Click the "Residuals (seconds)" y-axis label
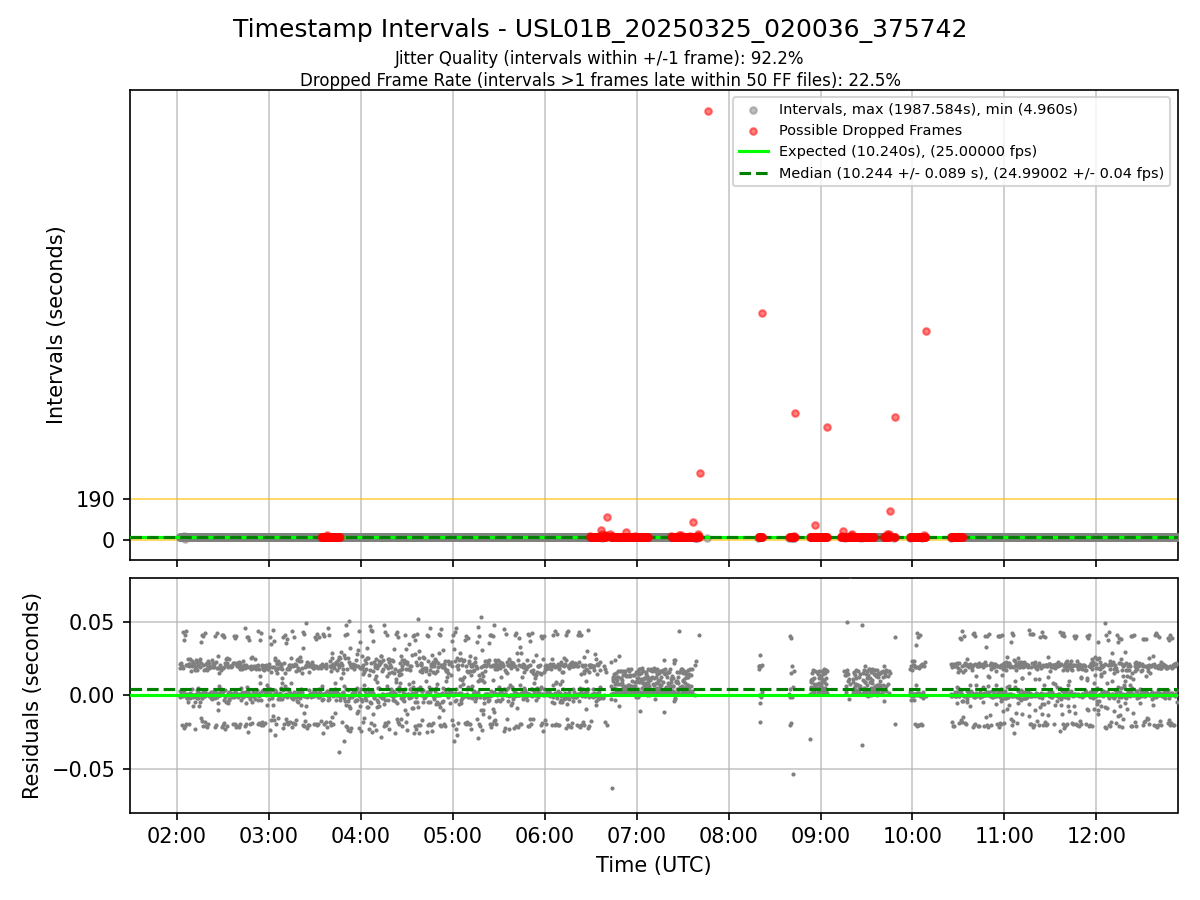The image size is (1200, 900). (32, 696)
